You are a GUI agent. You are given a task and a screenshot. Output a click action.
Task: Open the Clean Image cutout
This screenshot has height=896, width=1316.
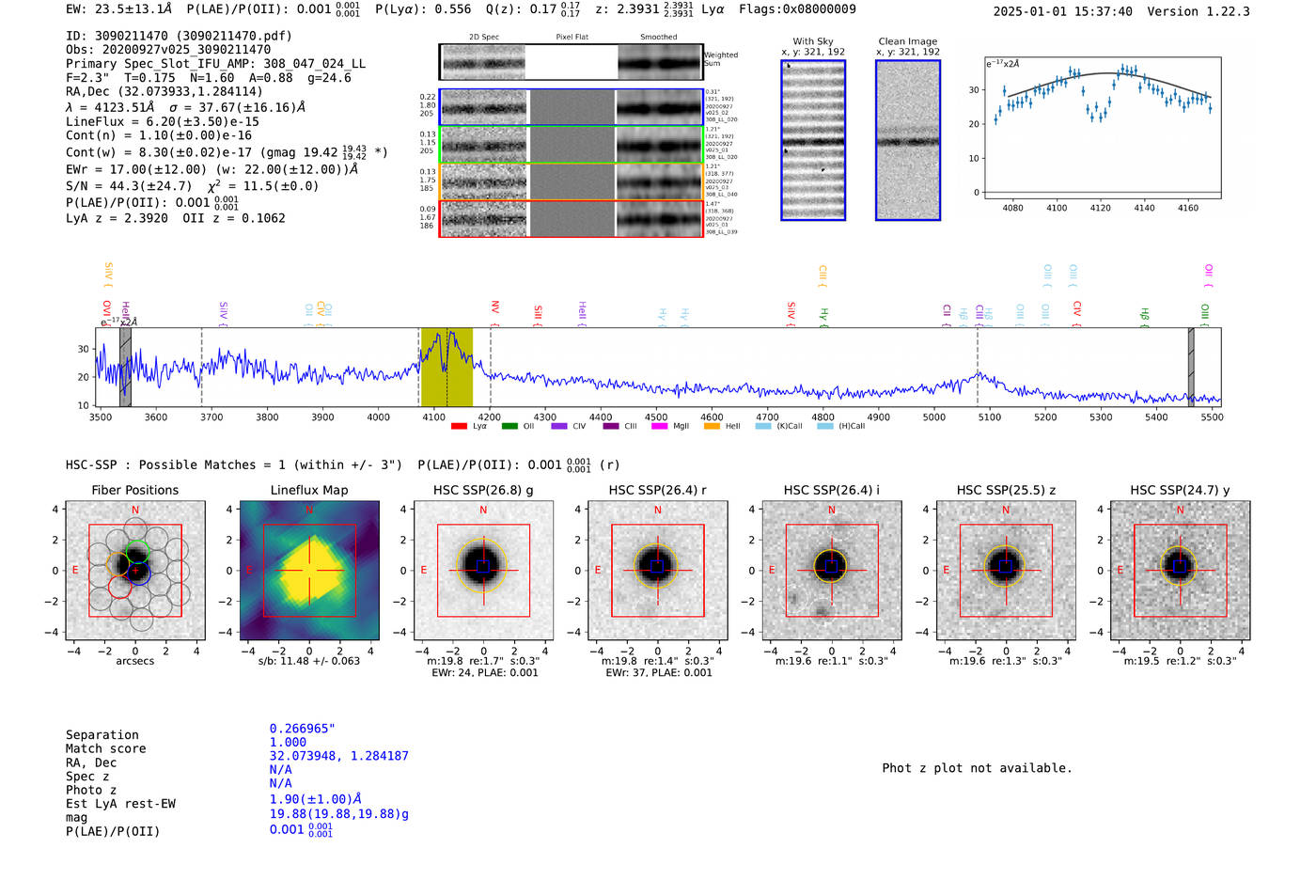click(x=908, y=140)
